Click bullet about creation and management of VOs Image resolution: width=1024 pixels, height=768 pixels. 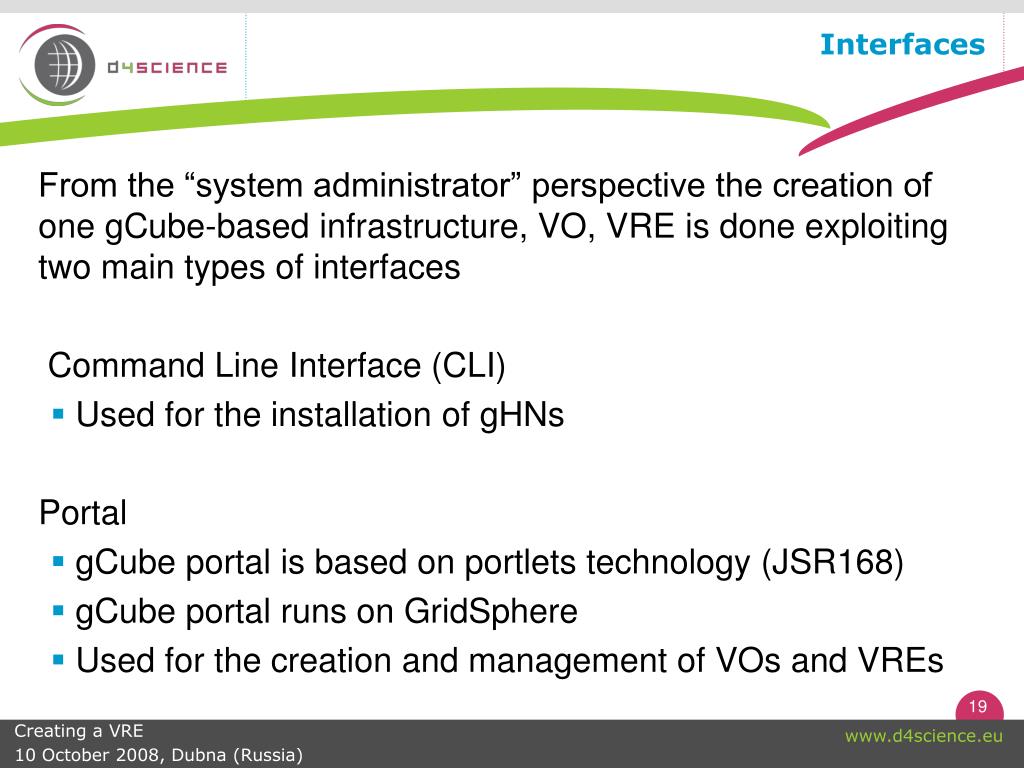(509, 660)
